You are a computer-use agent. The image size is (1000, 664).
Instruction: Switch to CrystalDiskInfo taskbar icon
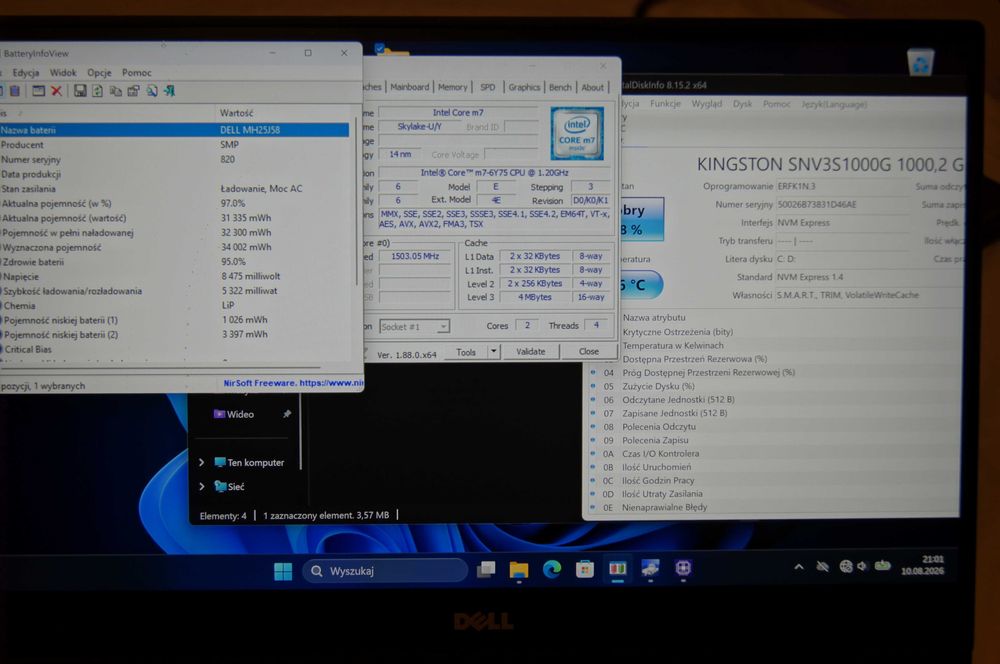point(650,568)
